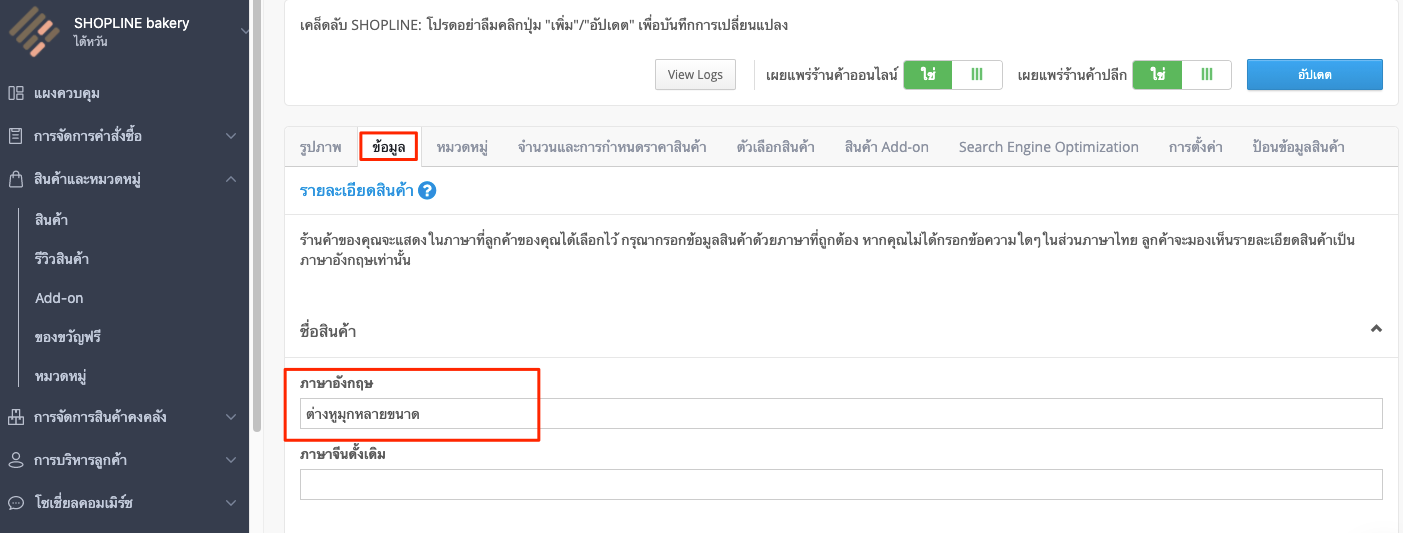Click the ไต้หวัน store region text
Image resolution: width=1403 pixels, height=533 pixels.
coord(91,42)
